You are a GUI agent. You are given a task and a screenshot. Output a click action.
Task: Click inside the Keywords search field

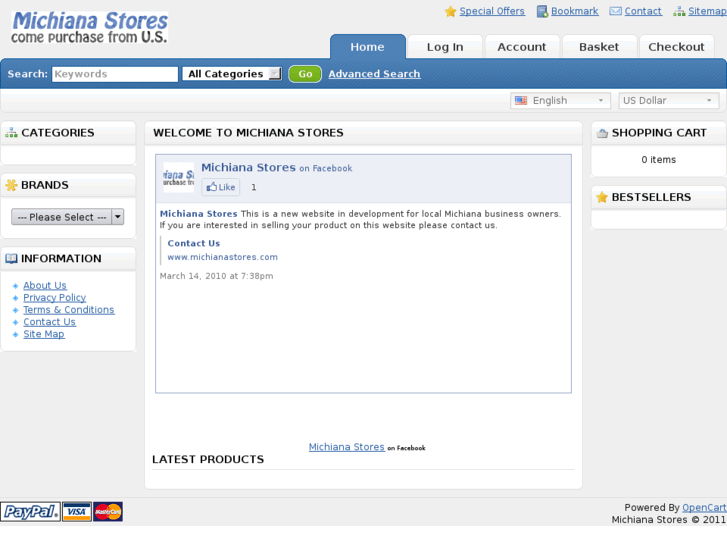coord(115,74)
